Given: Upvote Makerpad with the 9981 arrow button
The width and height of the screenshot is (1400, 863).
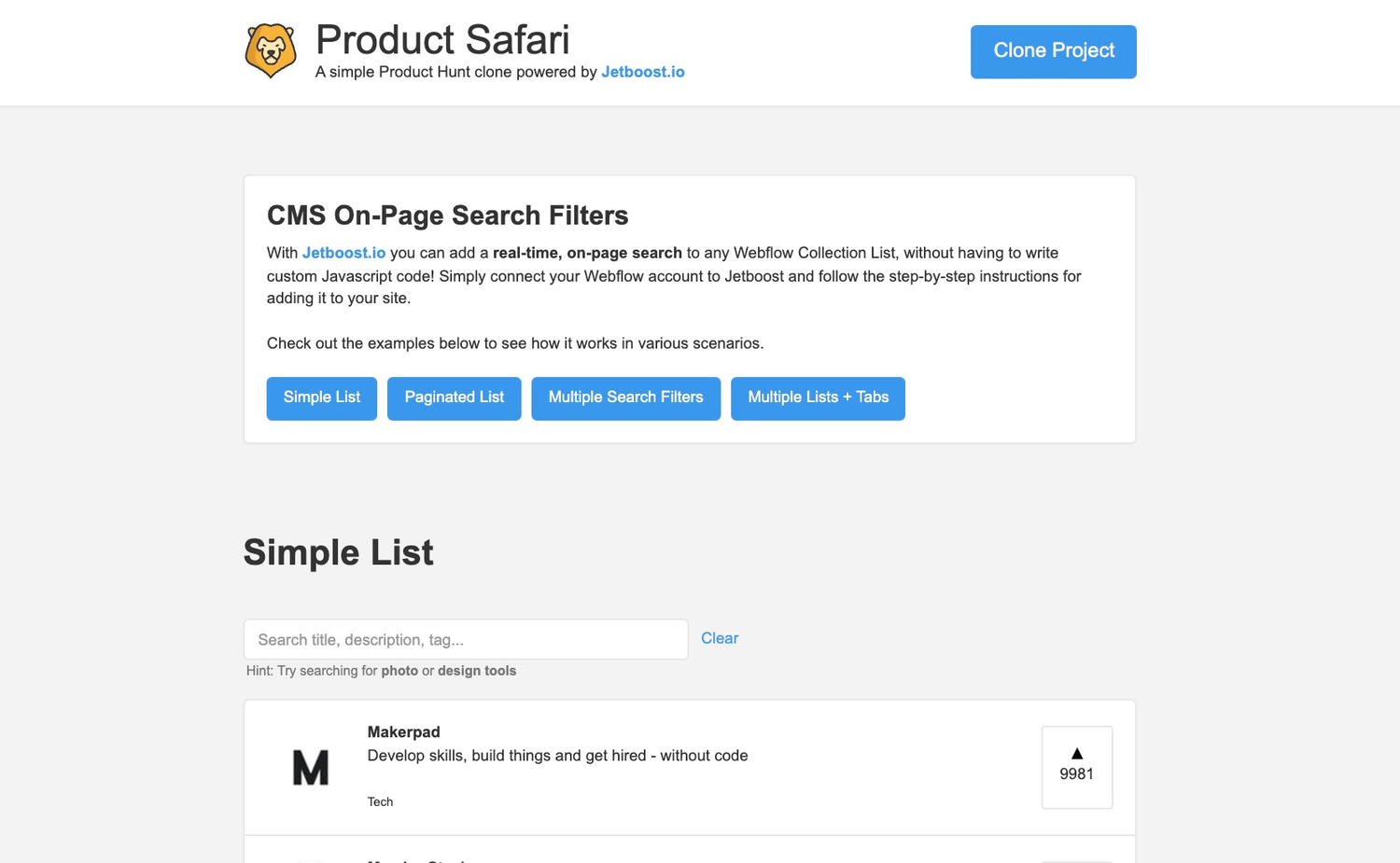Looking at the screenshot, I should pyautogui.click(x=1076, y=767).
